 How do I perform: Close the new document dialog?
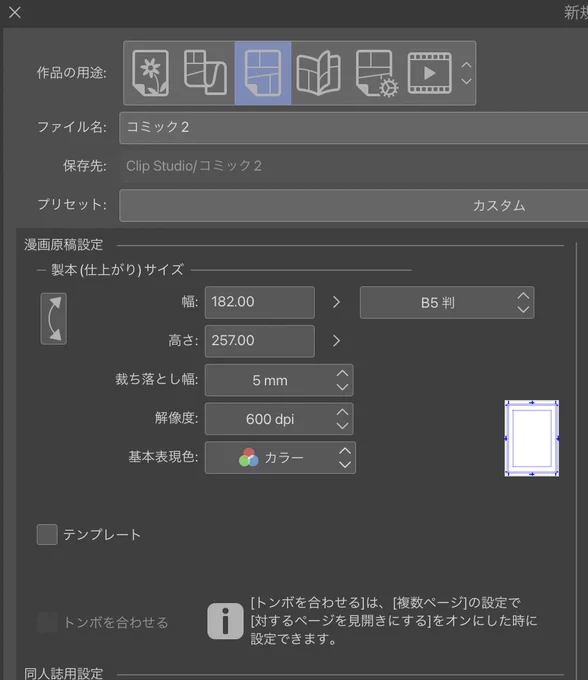(x=15, y=13)
